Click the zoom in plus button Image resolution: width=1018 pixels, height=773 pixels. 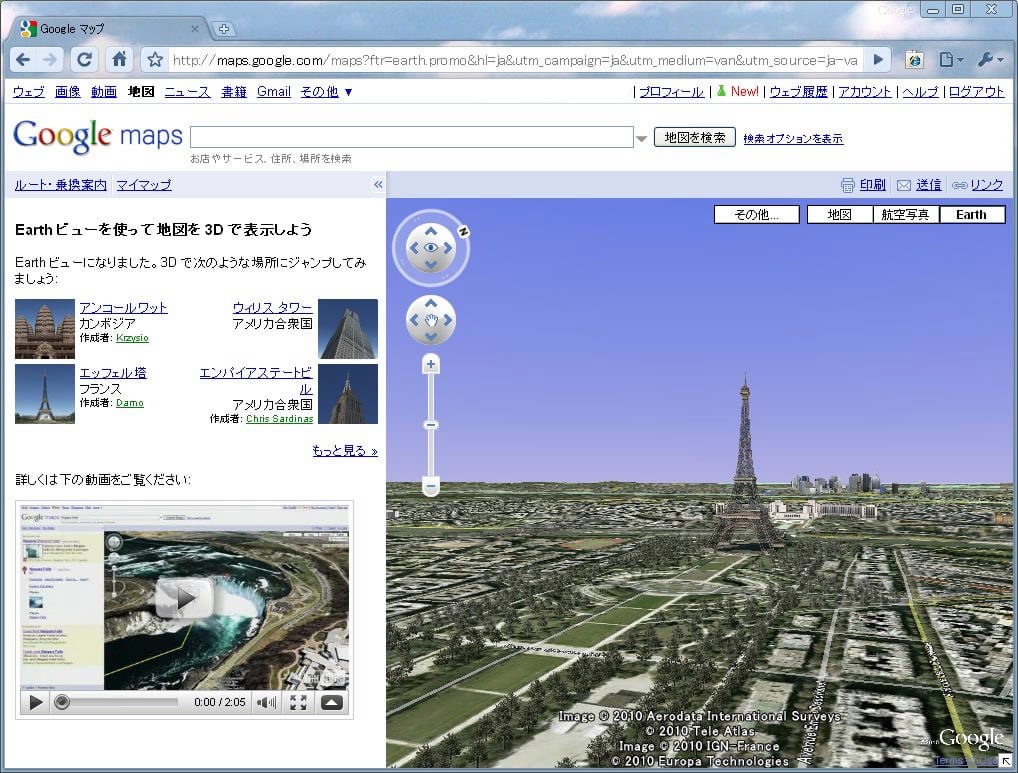coord(431,365)
